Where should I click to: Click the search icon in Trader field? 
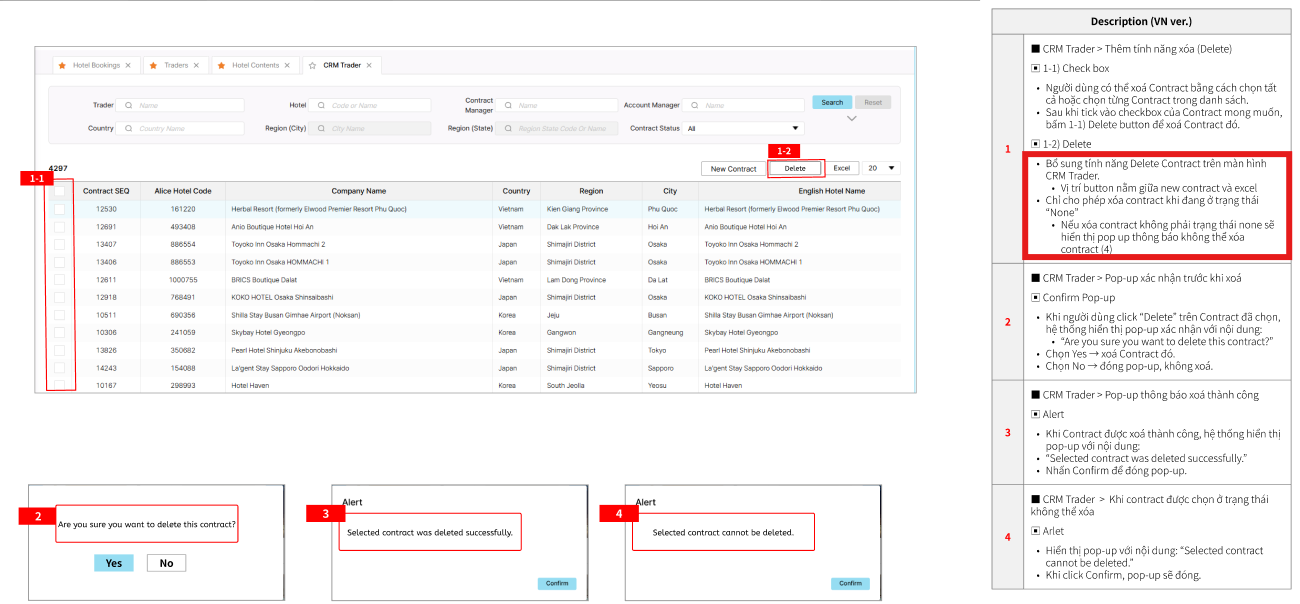[129, 105]
